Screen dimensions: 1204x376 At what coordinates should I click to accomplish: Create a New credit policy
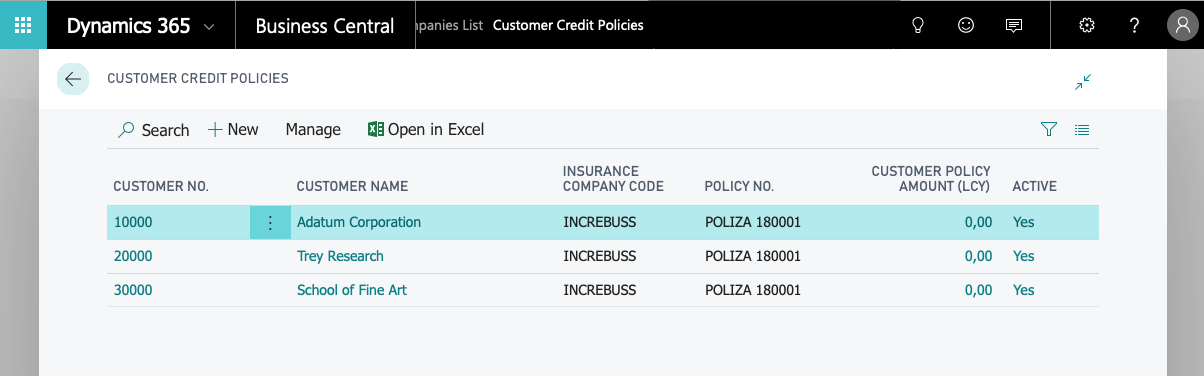(x=233, y=129)
